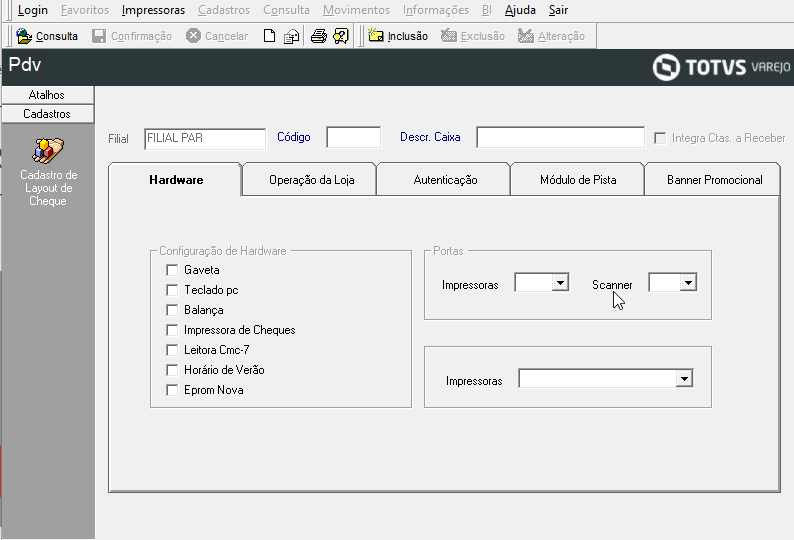Click the Atalhos sidebar button
The image size is (794, 540).
[x=47, y=95]
